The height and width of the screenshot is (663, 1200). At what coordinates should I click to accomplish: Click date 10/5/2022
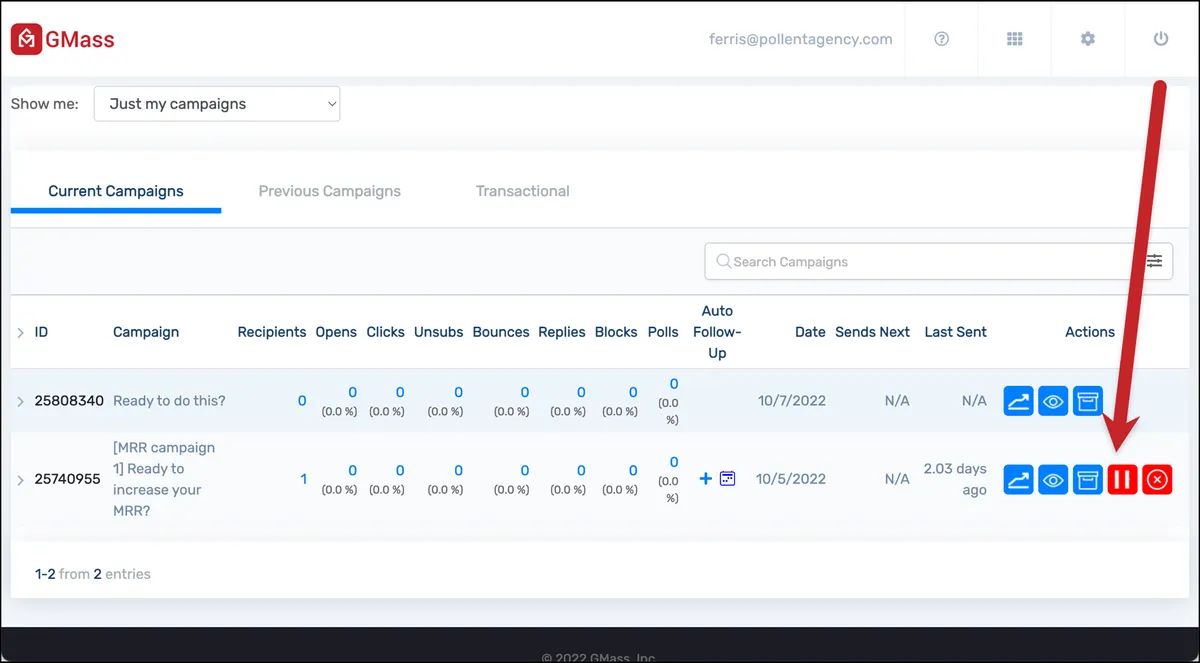pyautogui.click(x=791, y=479)
